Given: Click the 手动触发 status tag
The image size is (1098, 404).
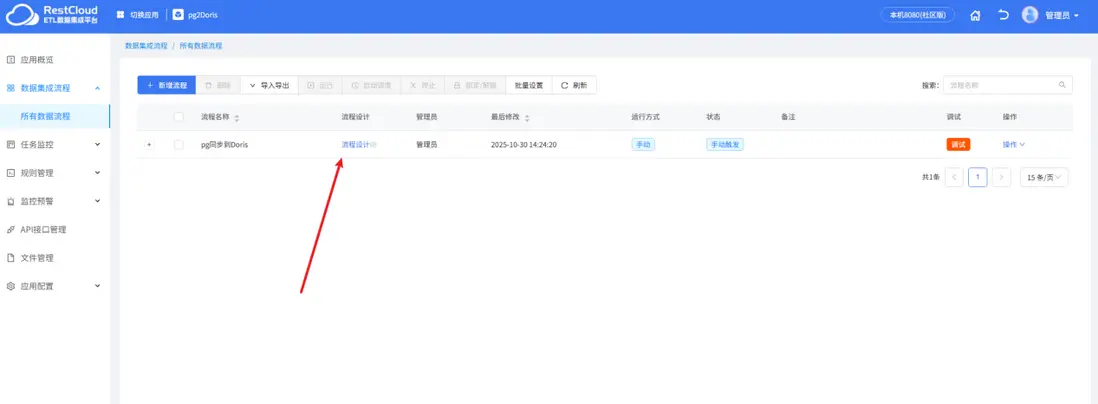Looking at the screenshot, I should (725, 145).
